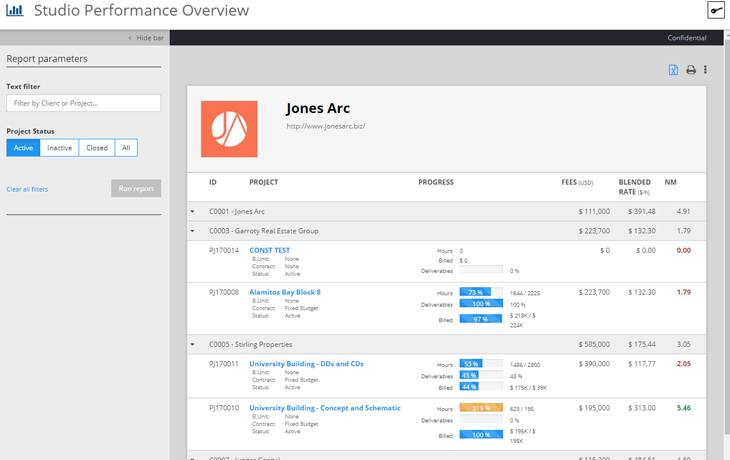
Task: Print the report using printer icon
Action: (x=691, y=70)
